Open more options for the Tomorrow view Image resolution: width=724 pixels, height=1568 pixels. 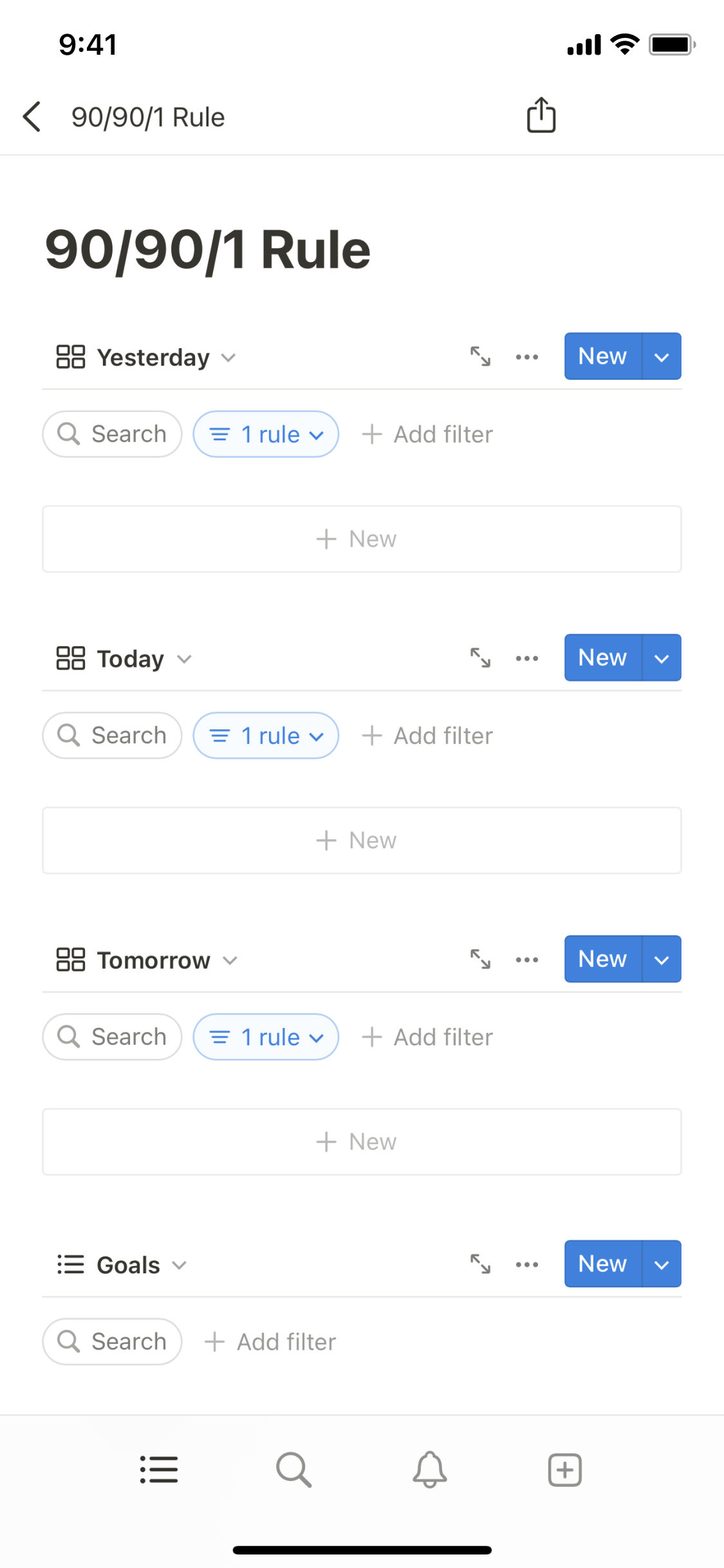pos(527,960)
